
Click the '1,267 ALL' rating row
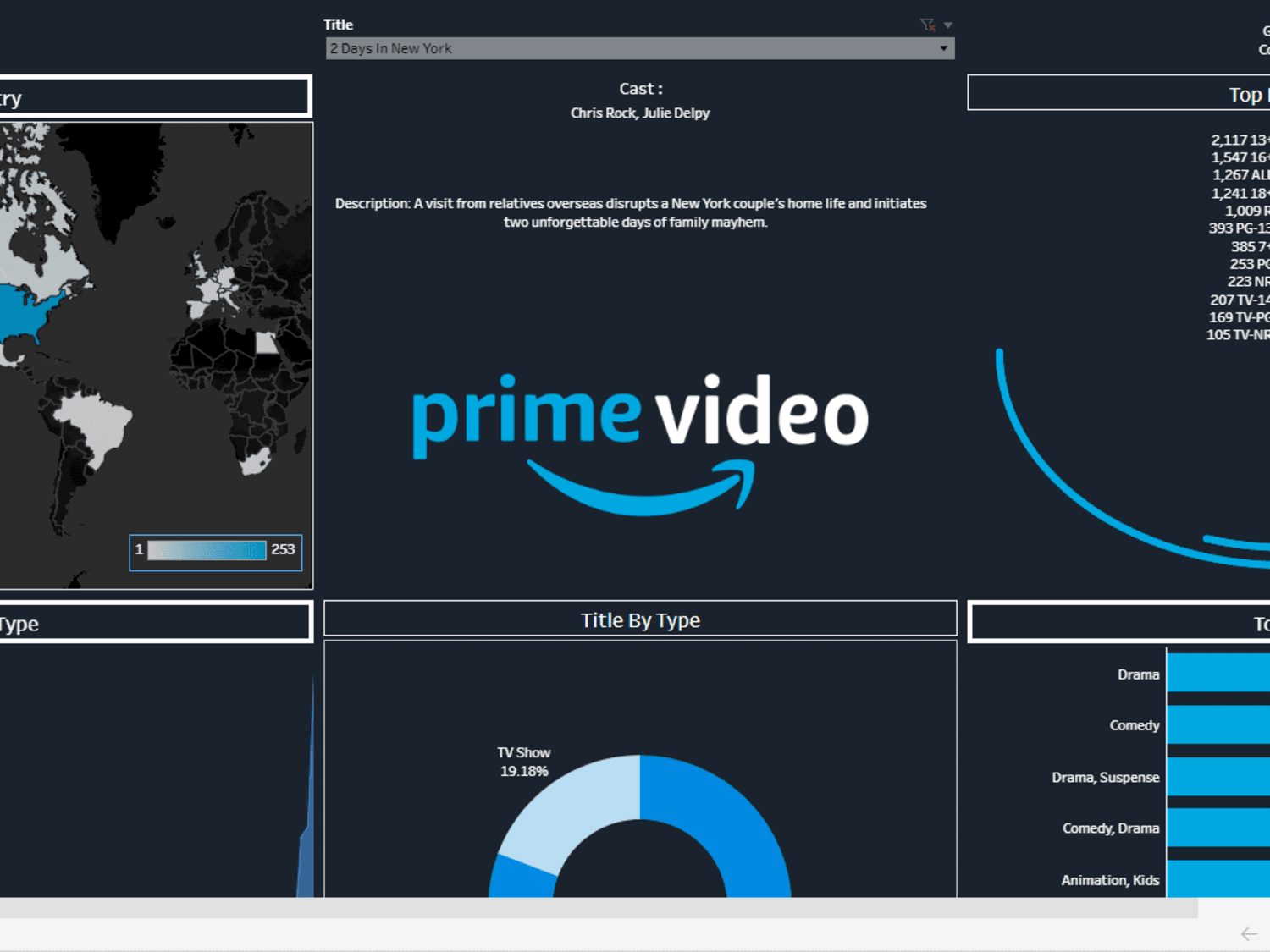click(x=1240, y=175)
